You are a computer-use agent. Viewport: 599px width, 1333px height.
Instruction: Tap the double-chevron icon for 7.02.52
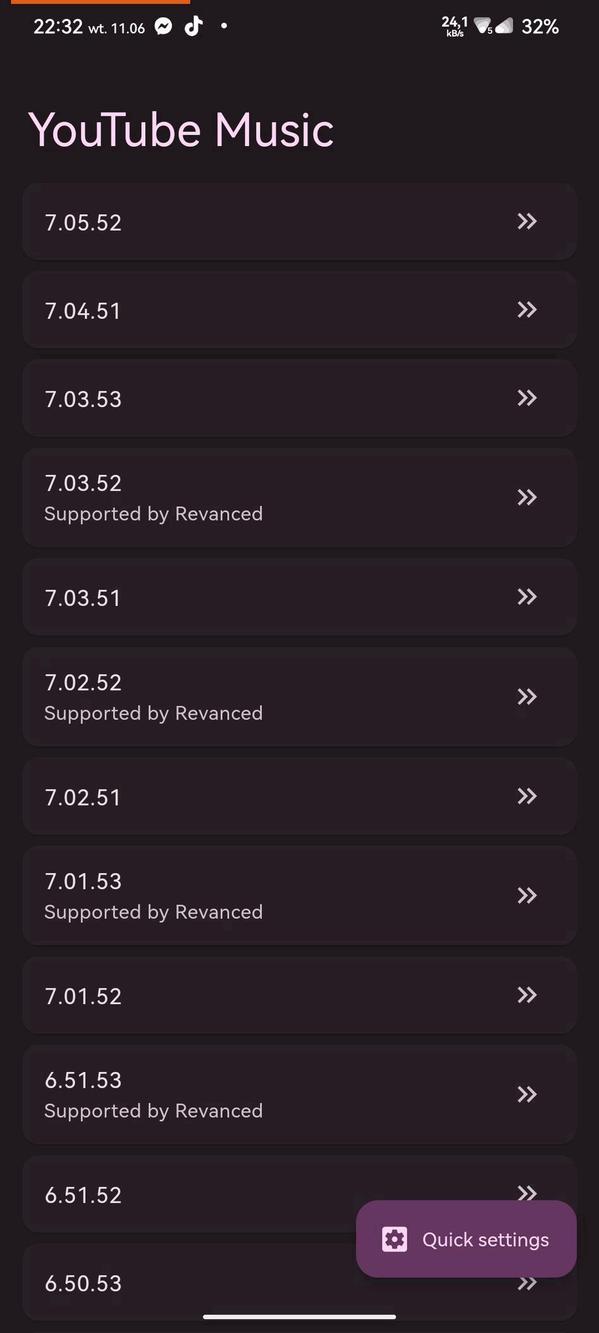(x=527, y=696)
